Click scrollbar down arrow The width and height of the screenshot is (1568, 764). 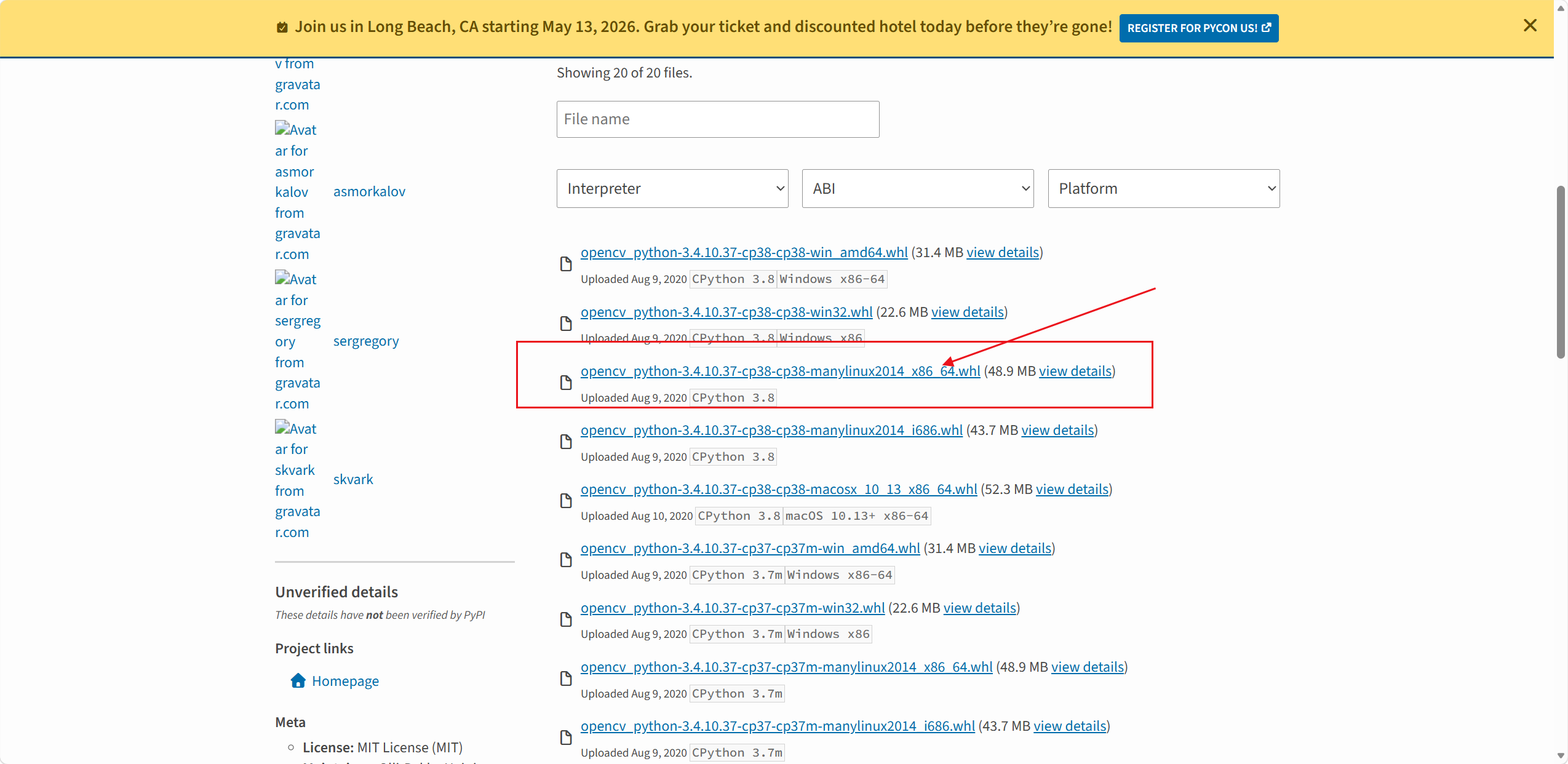click(1561, 756)
